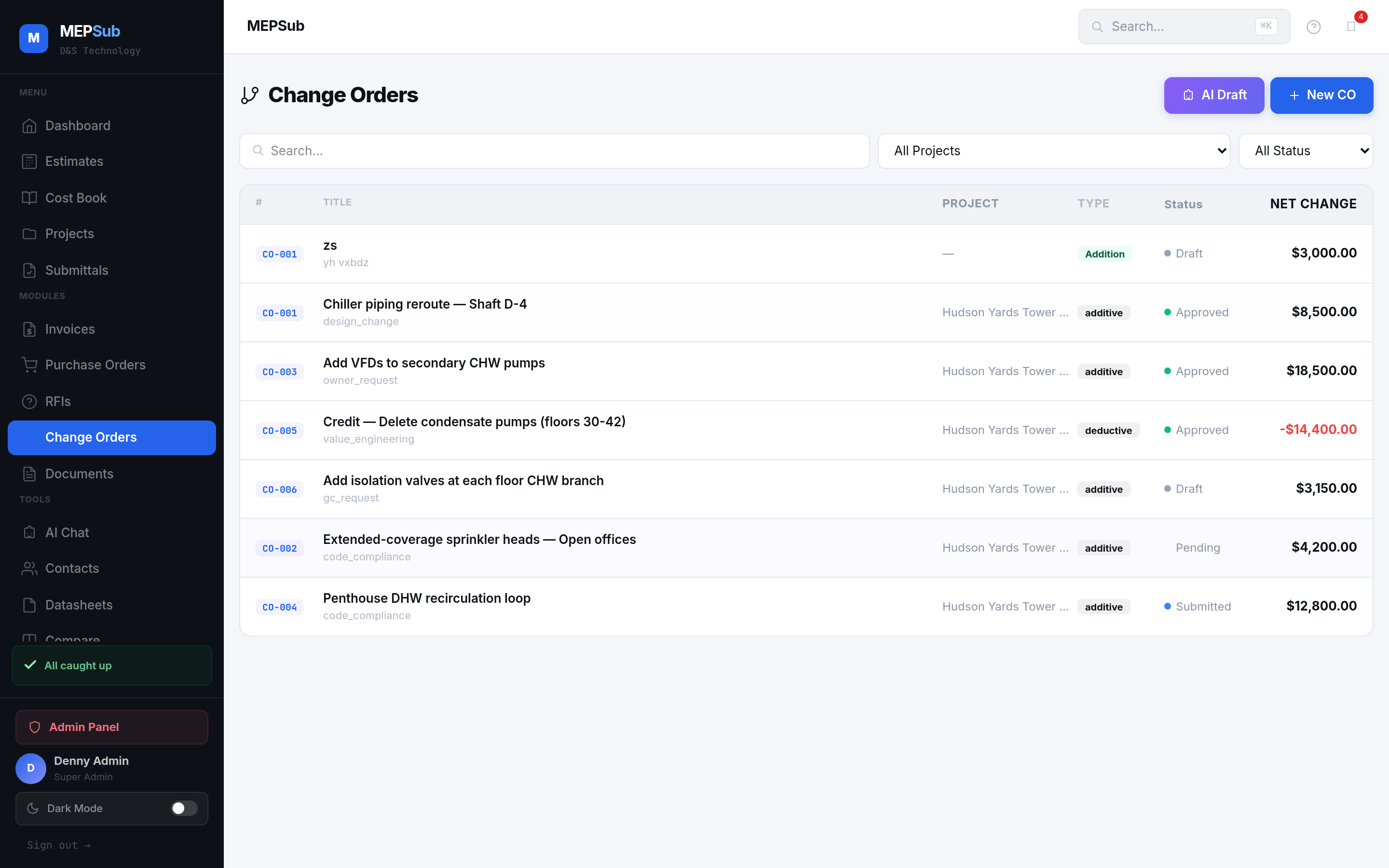Open the RFIs question-mark icon
The height and width of the screenshot is (868, 1389).
point(30,401)
